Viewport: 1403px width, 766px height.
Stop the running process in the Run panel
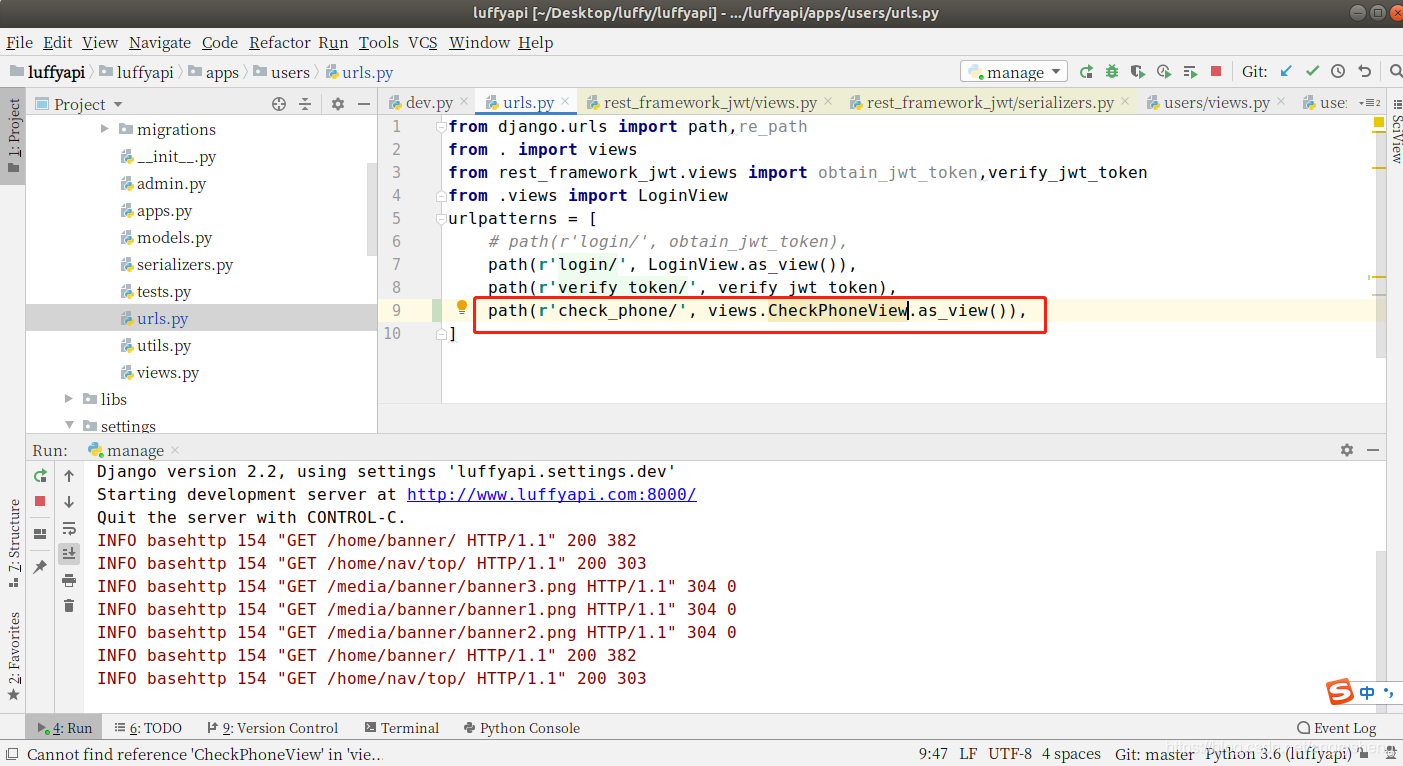coord(40,501)
